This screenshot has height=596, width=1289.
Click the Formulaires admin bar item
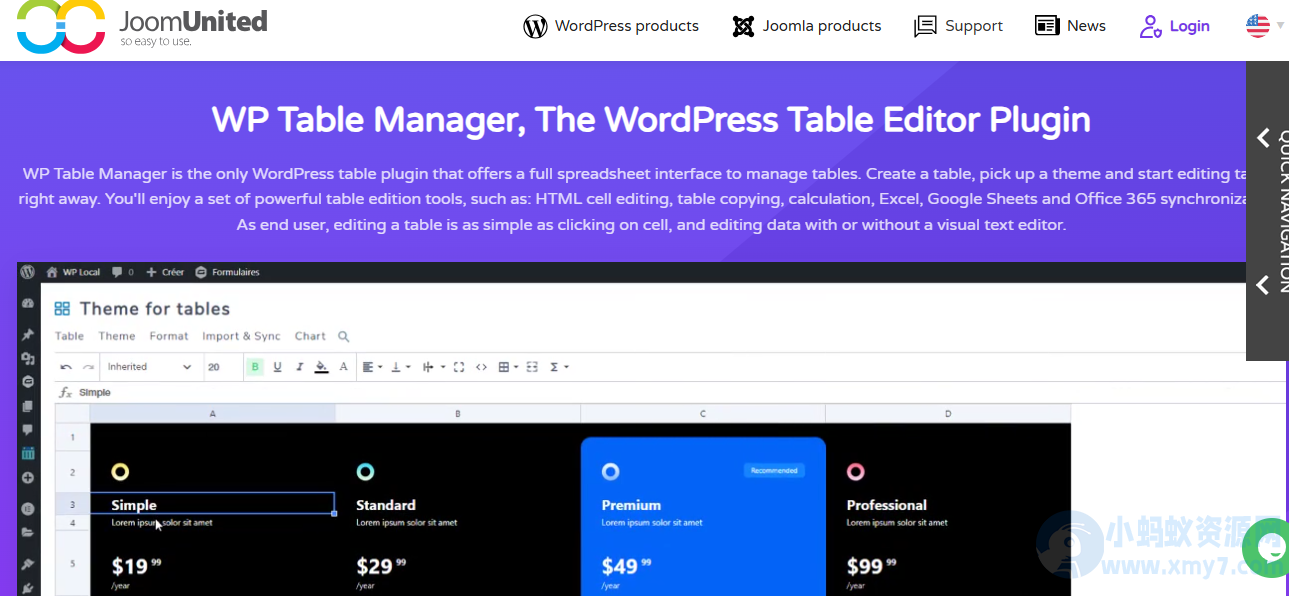(227, 272)
